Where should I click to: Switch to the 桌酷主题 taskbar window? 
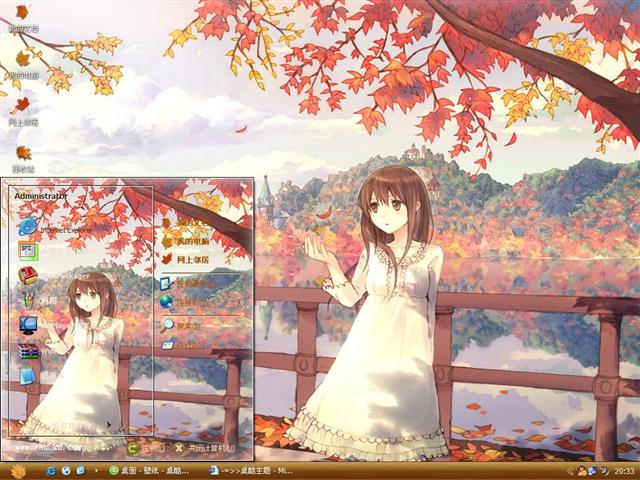coord(251,471)
